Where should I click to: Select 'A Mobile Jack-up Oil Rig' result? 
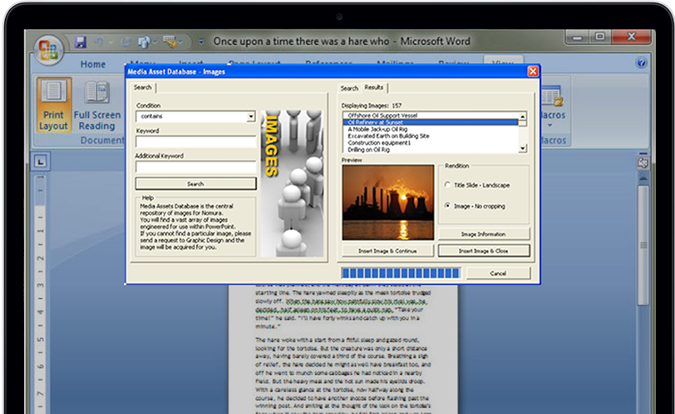(x=377, y=129)
